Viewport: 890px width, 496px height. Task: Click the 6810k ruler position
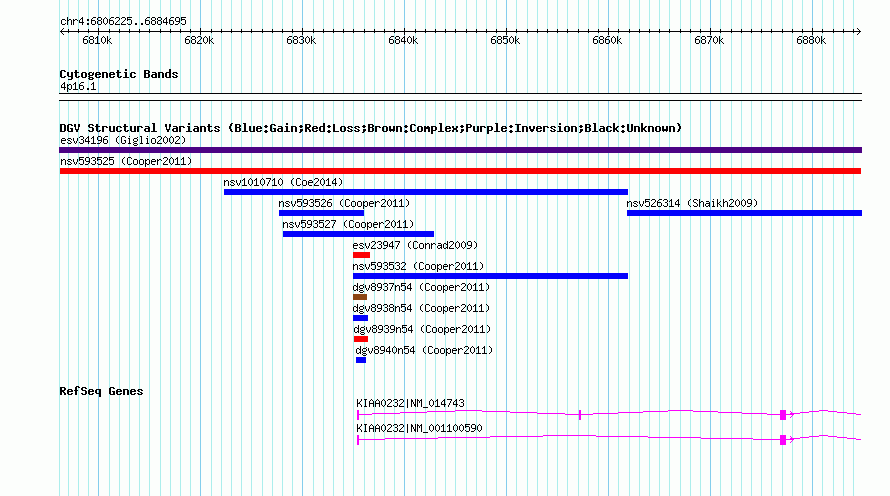point(97,40)
